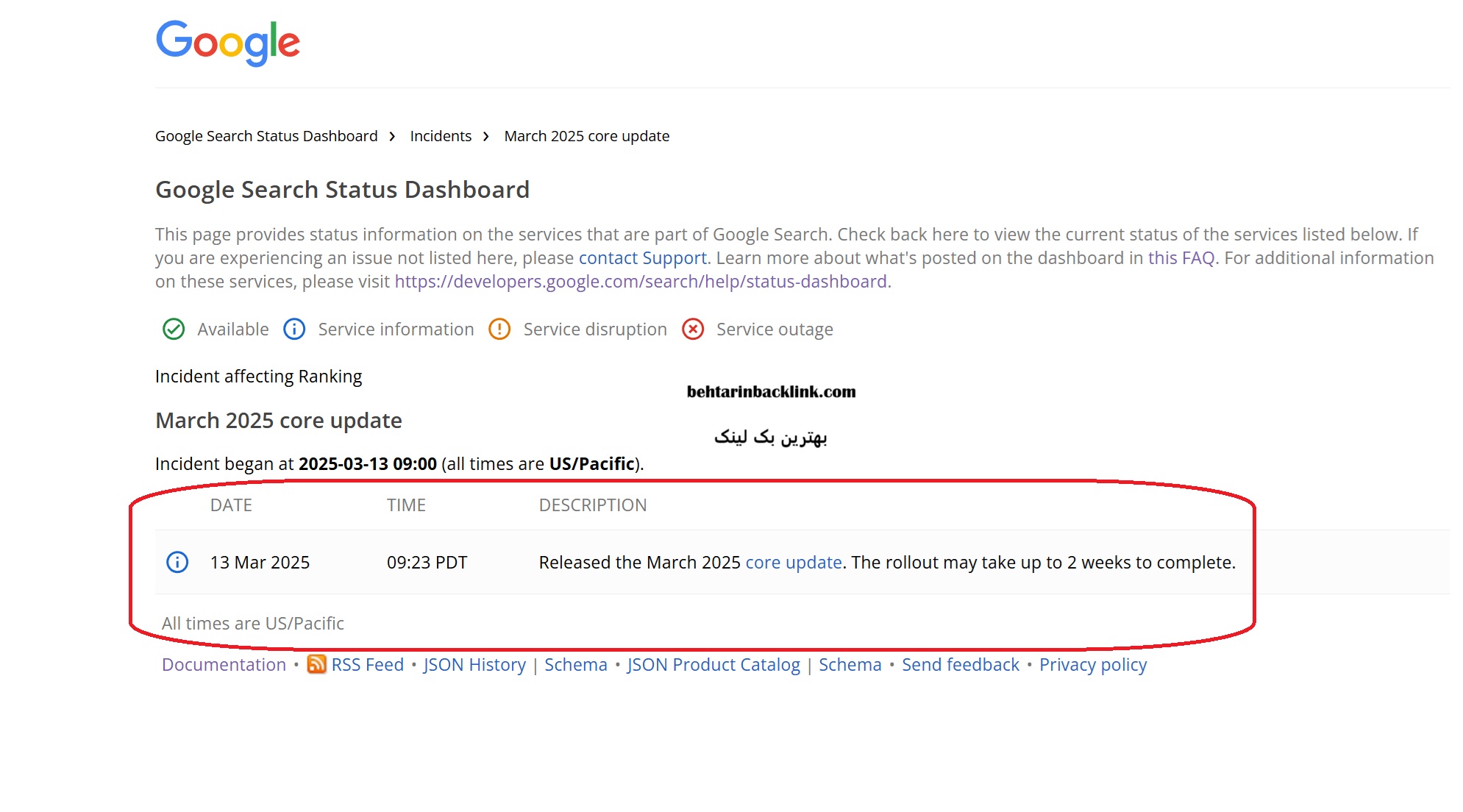Click the red Service outage icon
This screenshot has width=1463, height=812.
tap(693, 329)
